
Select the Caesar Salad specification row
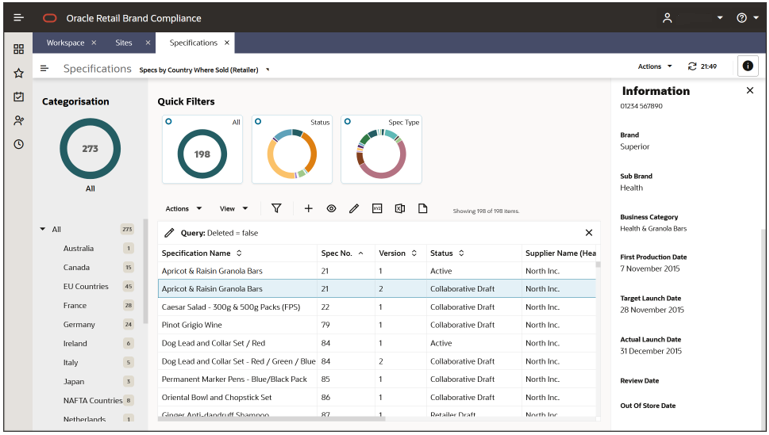tap(377, 307)
